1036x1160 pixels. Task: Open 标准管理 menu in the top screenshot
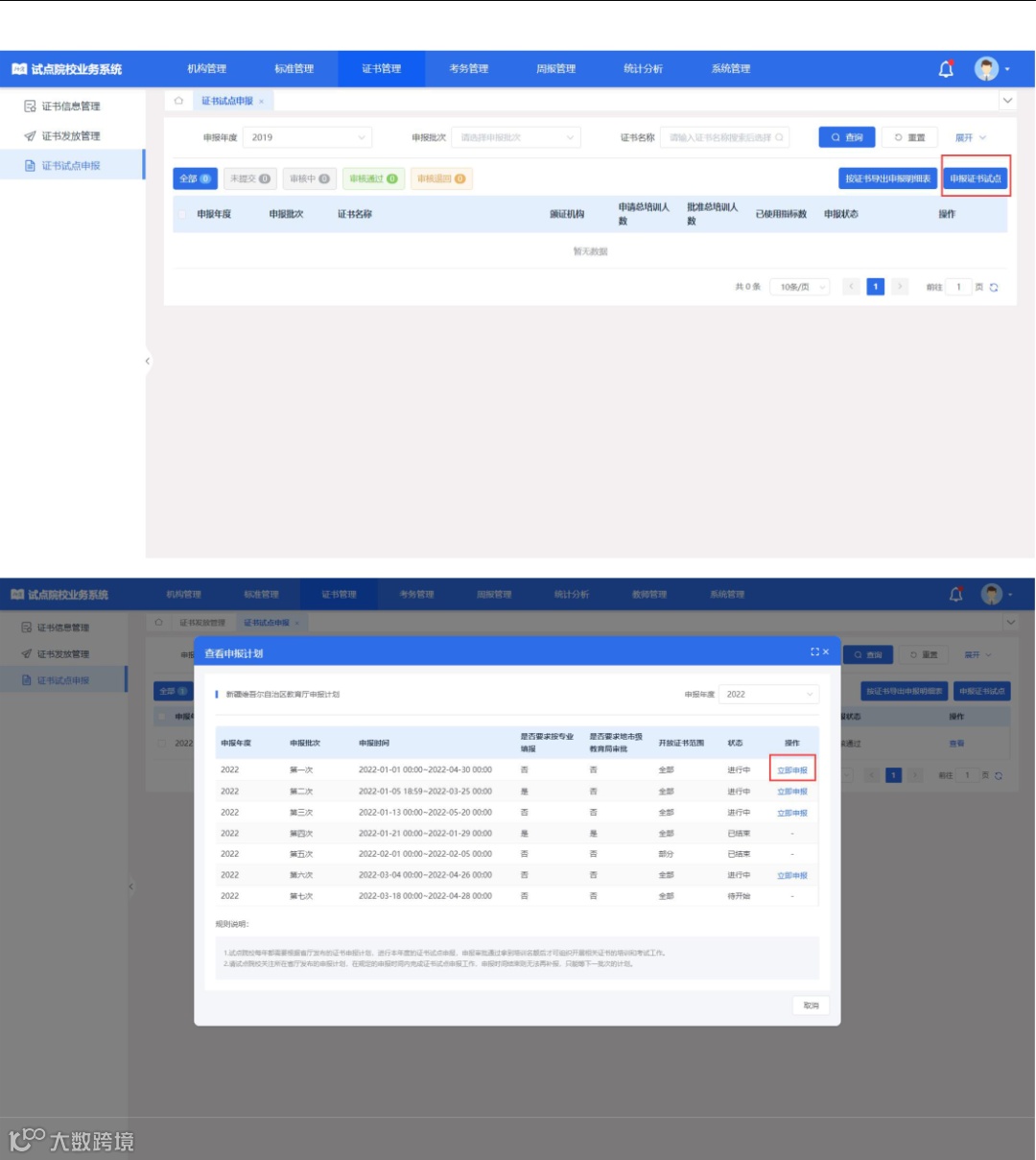click(x=294, y=69)
